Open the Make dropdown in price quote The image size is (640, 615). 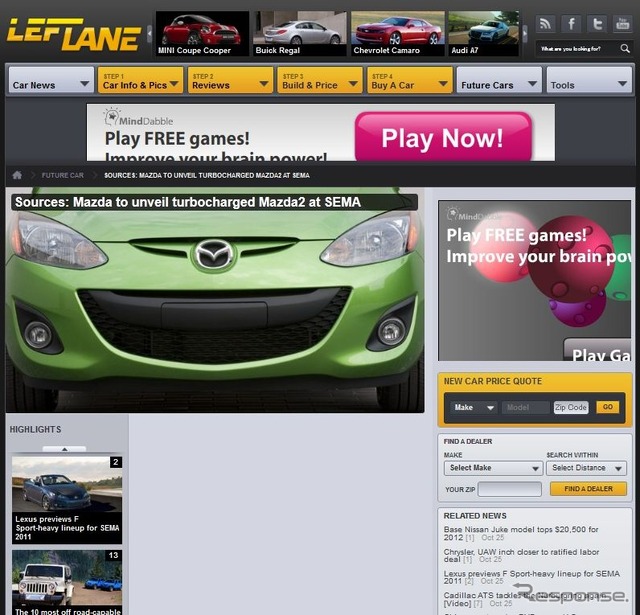[474, 407]
